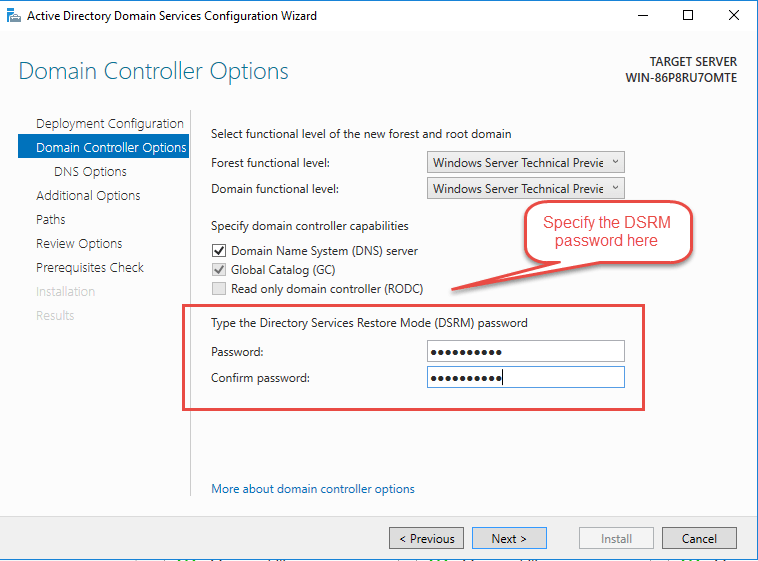The width and height of the screenshot is (758, 561).
Task: Check Read only domain controller (RODC) box
Action: click(219, 289)
